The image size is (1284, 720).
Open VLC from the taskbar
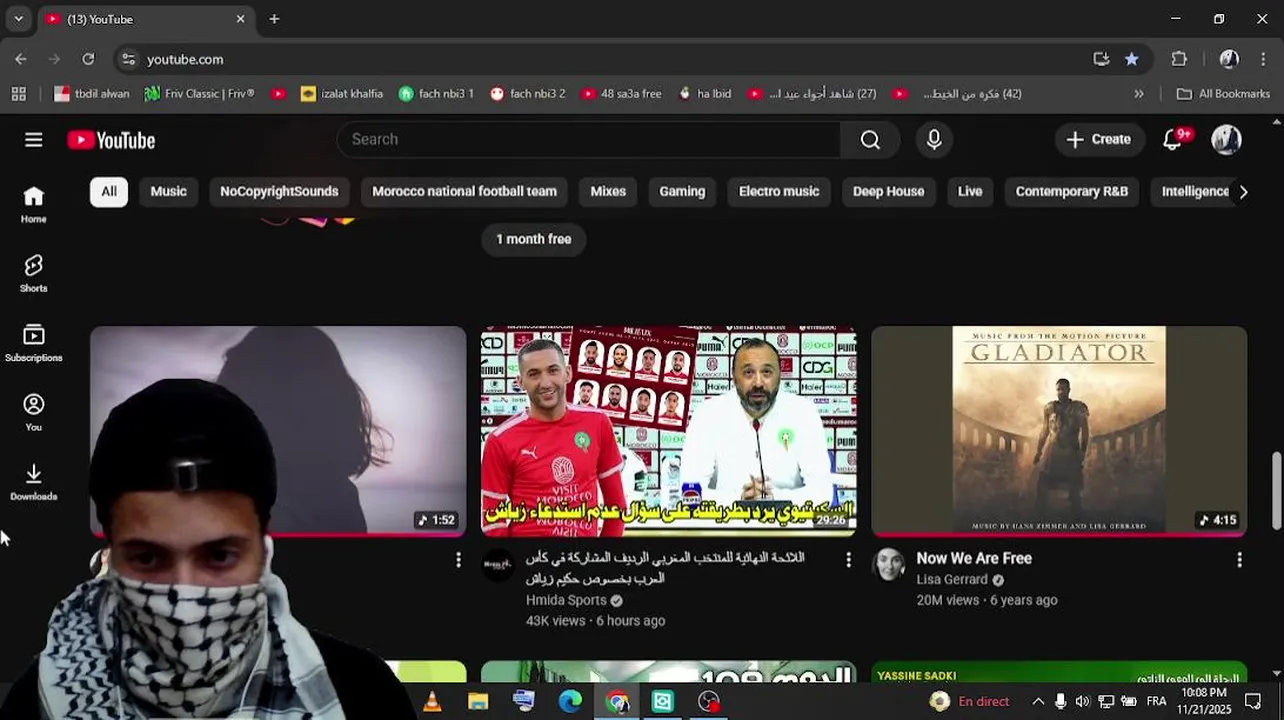(432, 702)
